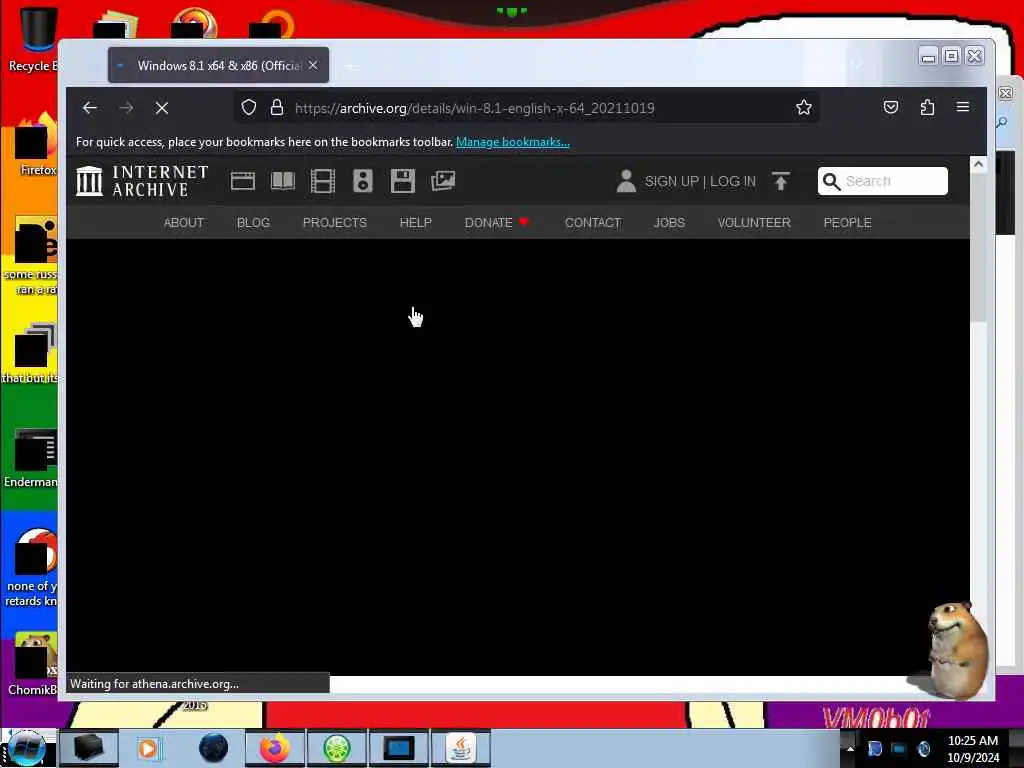Open the PROJECTS menu item

(335, 223)
